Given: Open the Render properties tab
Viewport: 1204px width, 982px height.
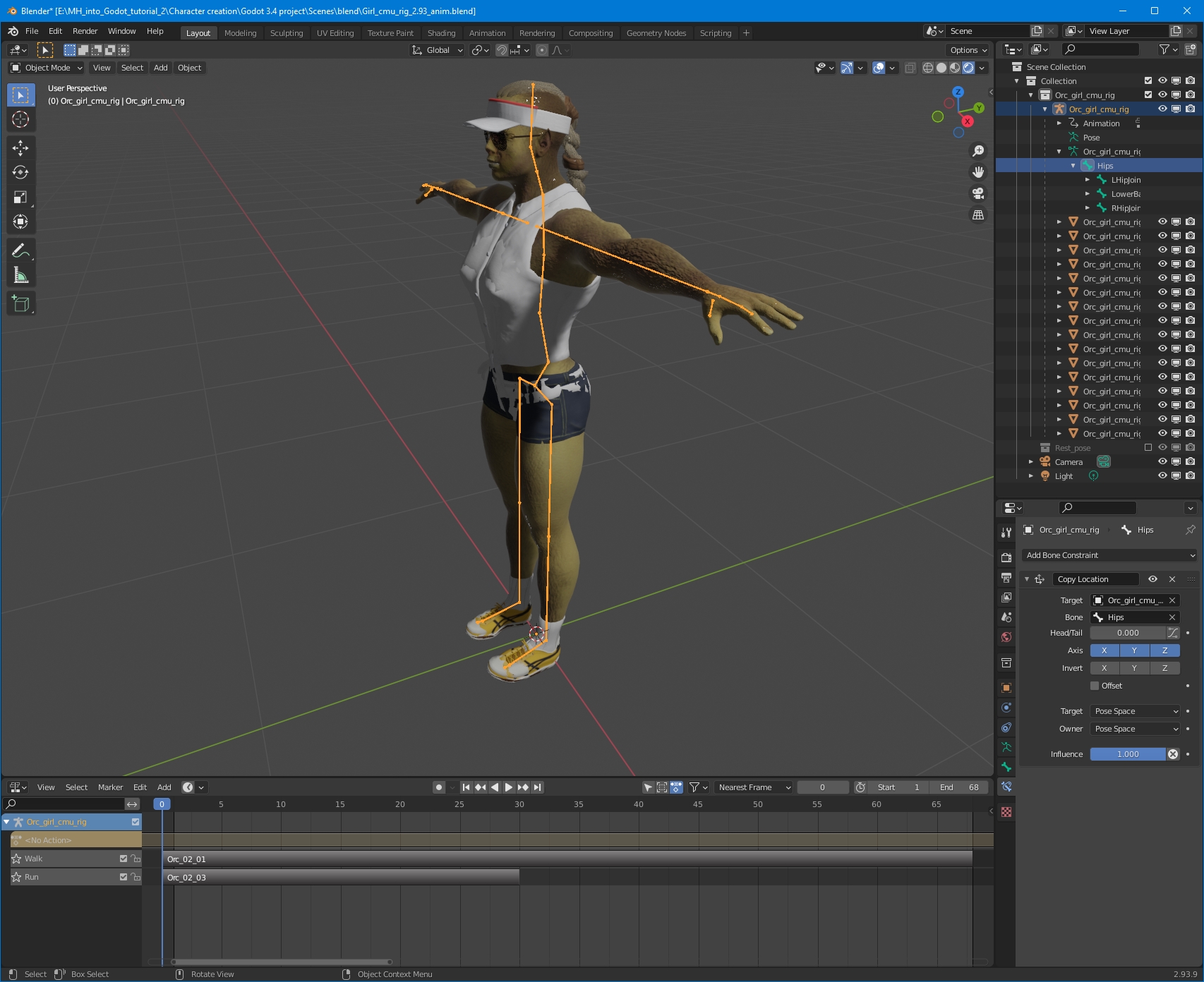Looking at the screenshot, I should click(1006, 557).
